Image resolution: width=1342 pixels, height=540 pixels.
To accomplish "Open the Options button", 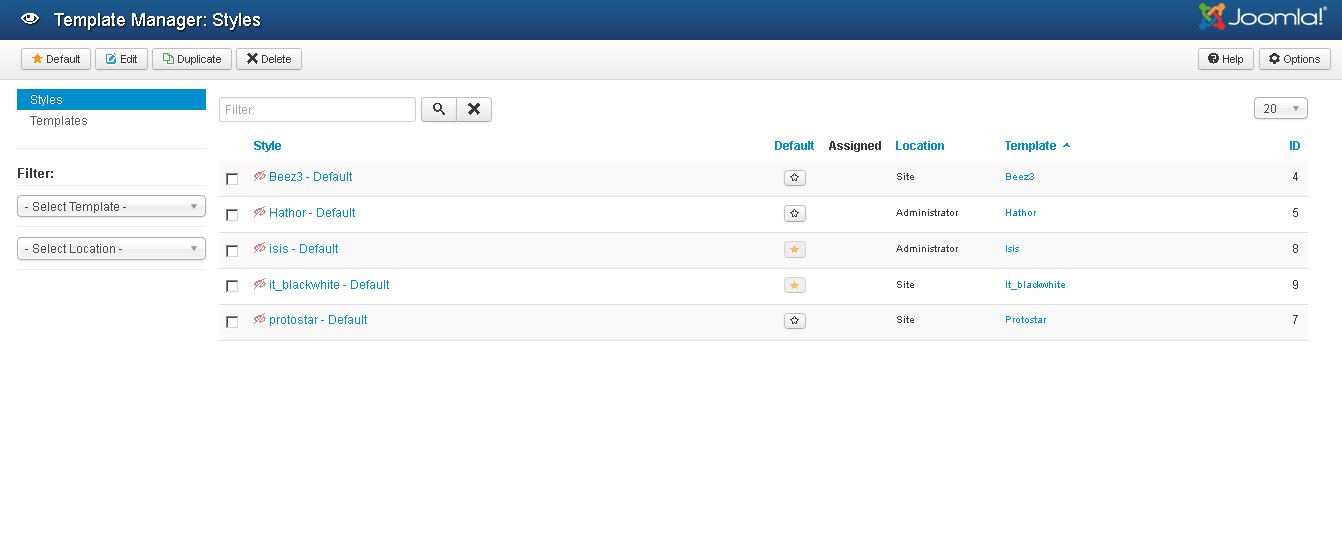I will [x=1295, y=59].
